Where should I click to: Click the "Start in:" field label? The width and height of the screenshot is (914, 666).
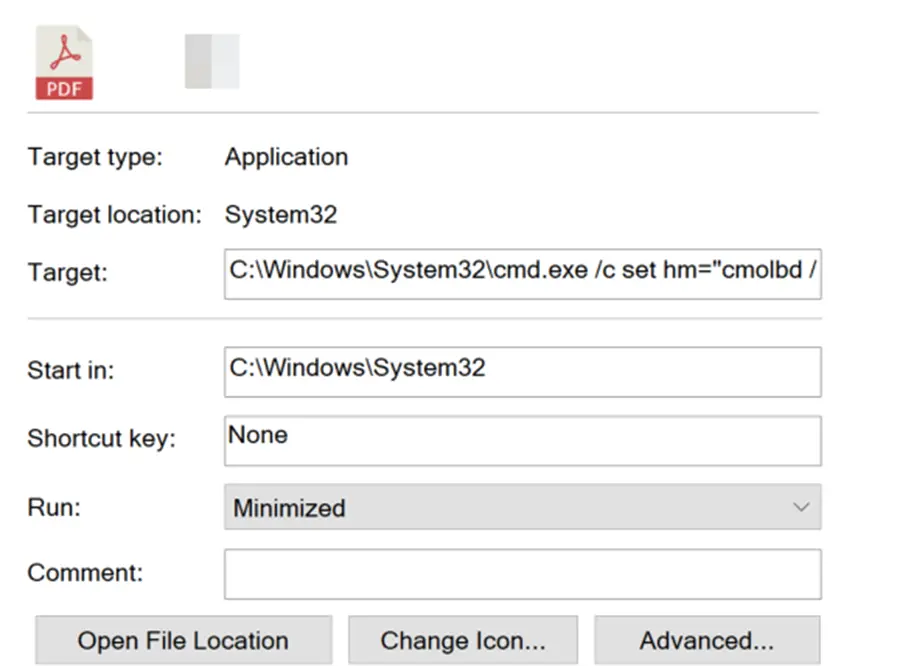point(71,370)
